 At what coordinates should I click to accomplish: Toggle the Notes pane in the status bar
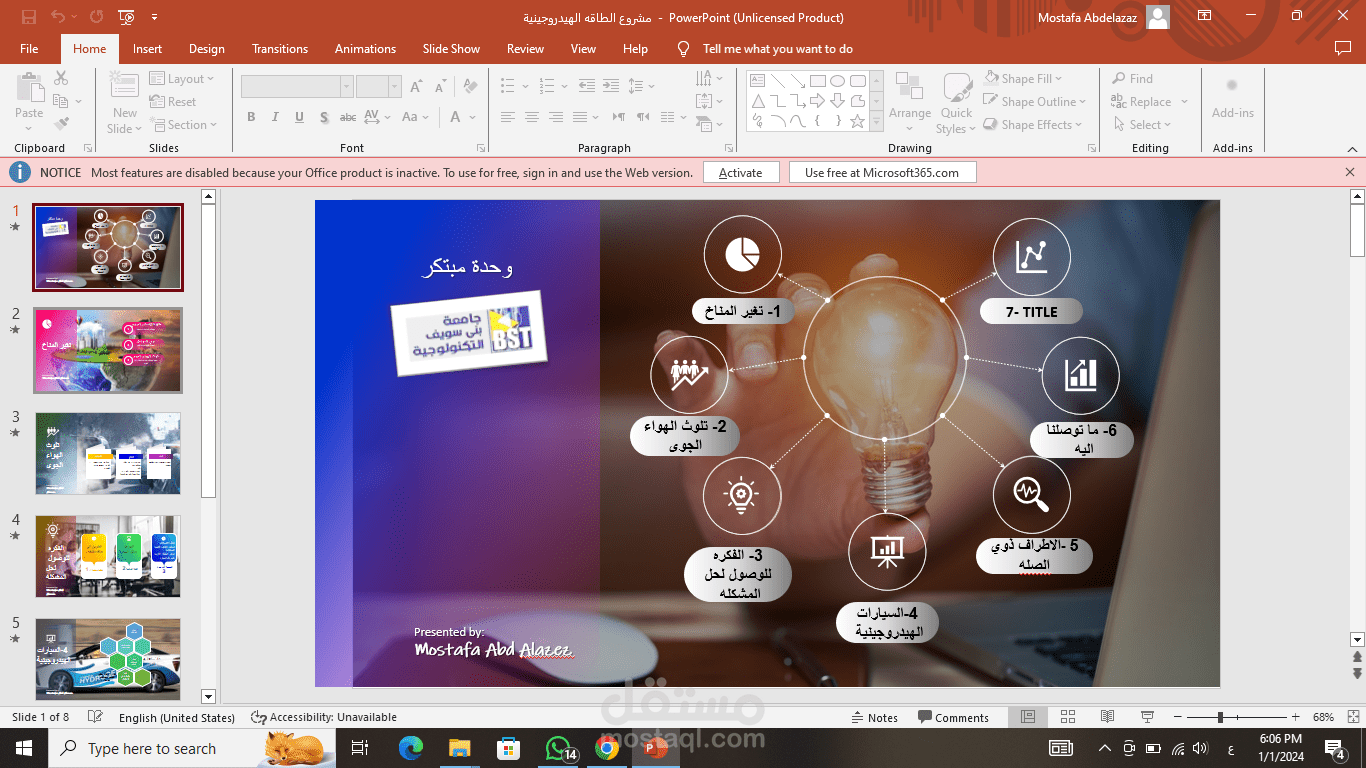click(874, 717)
